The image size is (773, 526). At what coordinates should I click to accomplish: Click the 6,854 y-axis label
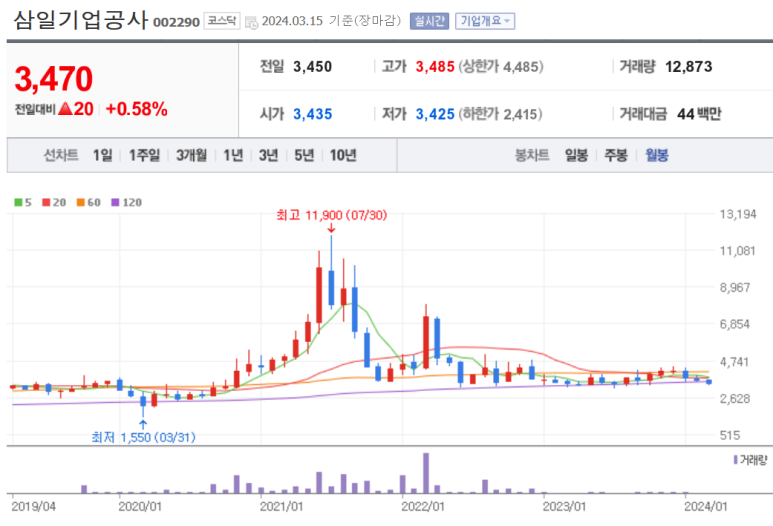[735, 324]
